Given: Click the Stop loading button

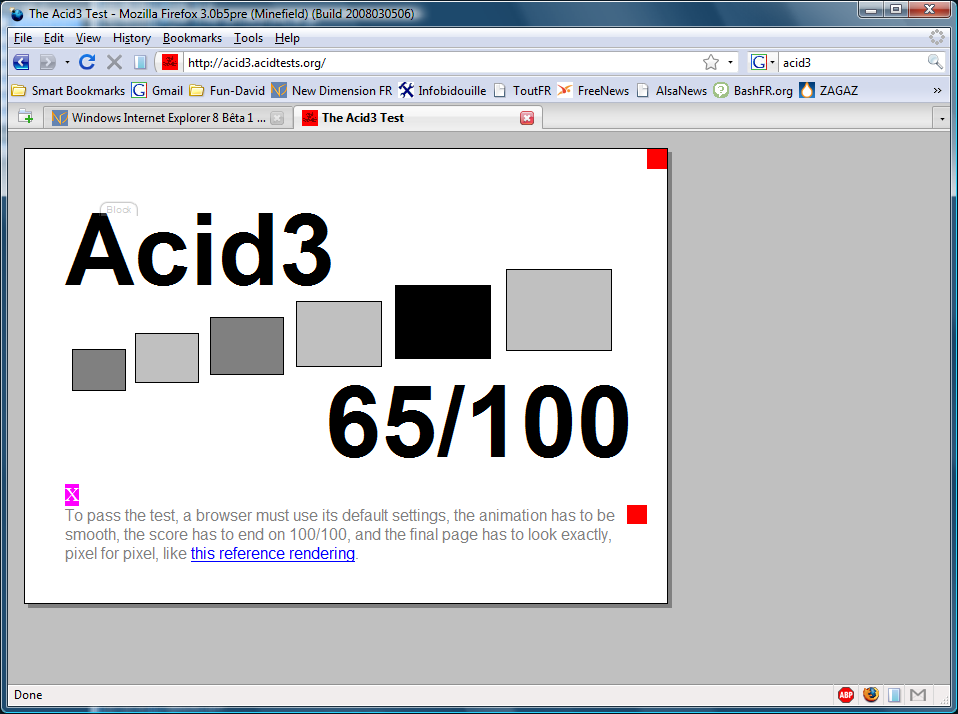Looking at the screenshot, I should (x=114, y=62).
